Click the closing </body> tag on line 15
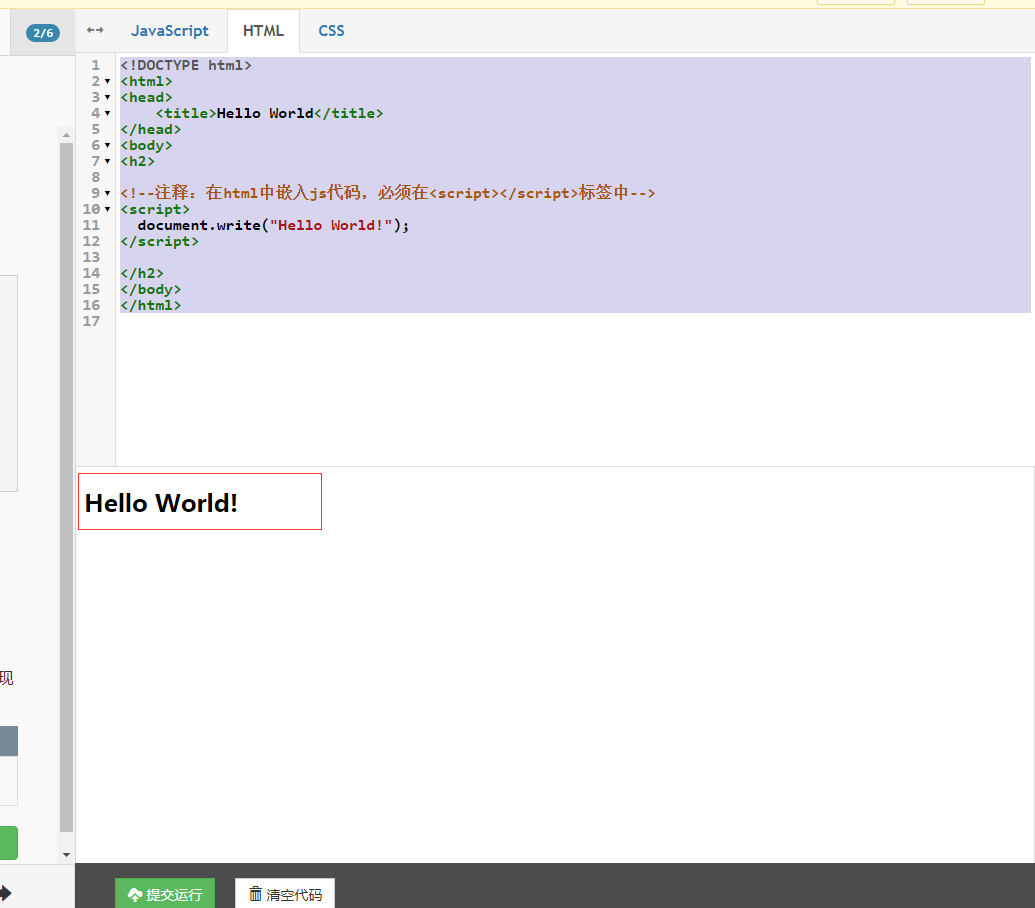 point(150,290)
